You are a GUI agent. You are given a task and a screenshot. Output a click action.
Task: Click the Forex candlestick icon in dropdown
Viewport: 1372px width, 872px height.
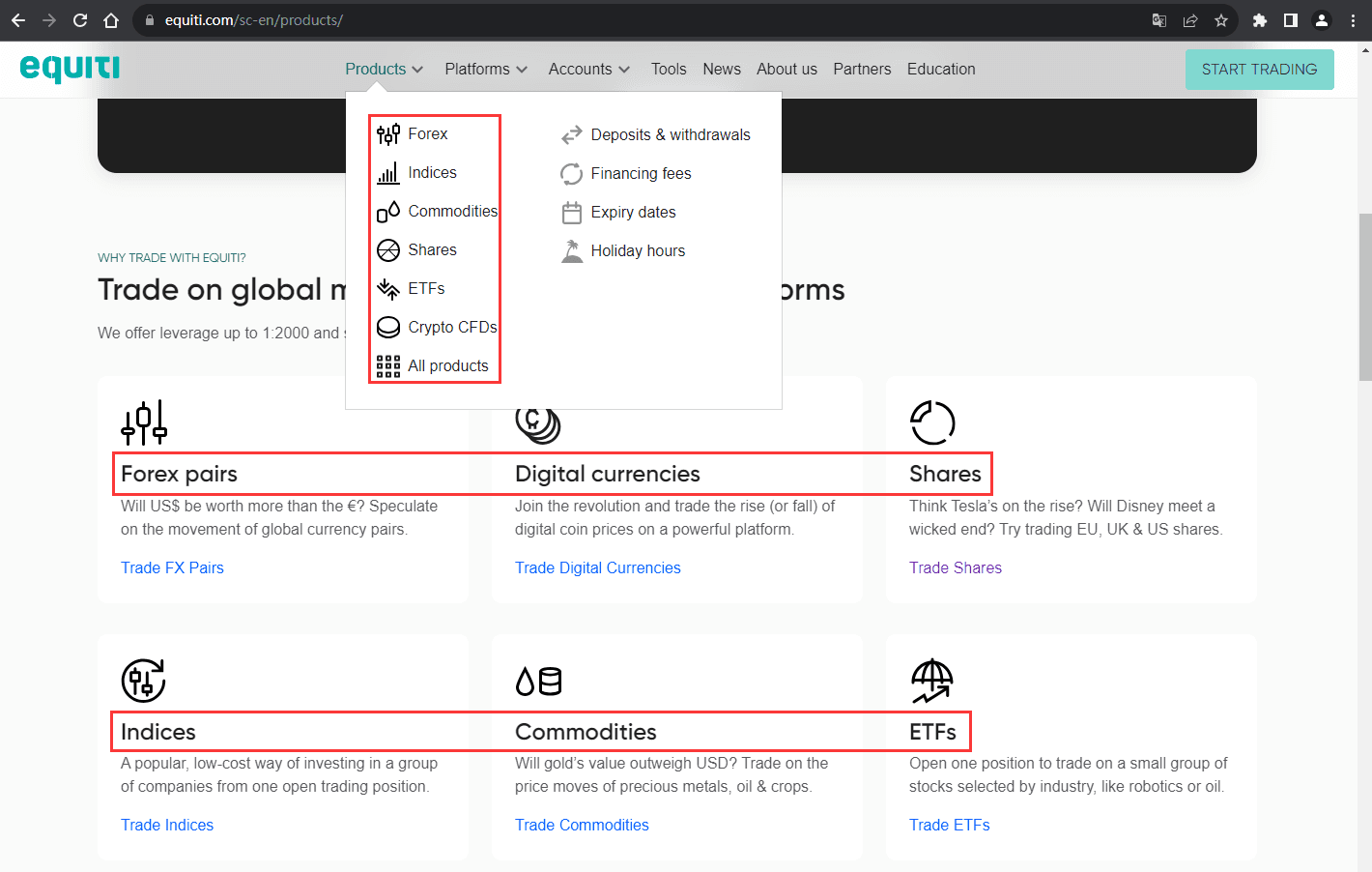(x=388, y=134)
